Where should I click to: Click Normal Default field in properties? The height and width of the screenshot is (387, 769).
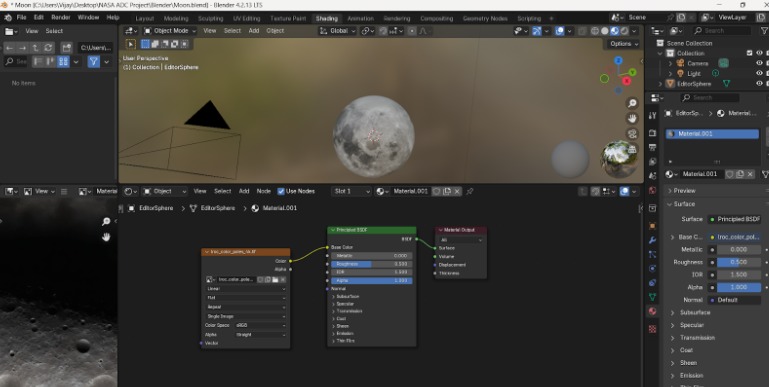pyautogui.click(x=735, y=300)
